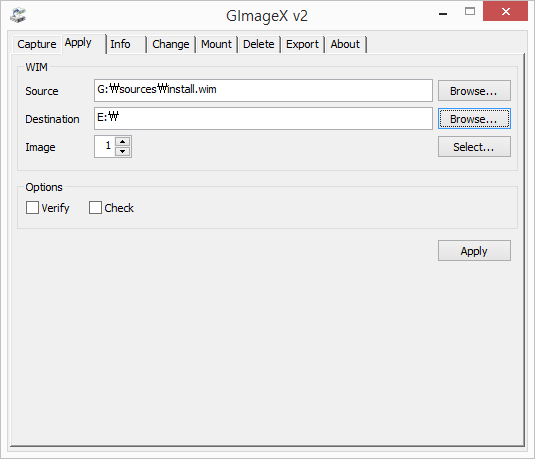Show the About tab
The height and width of the screenshot is (461, 535).
click(x=345, y=44)
